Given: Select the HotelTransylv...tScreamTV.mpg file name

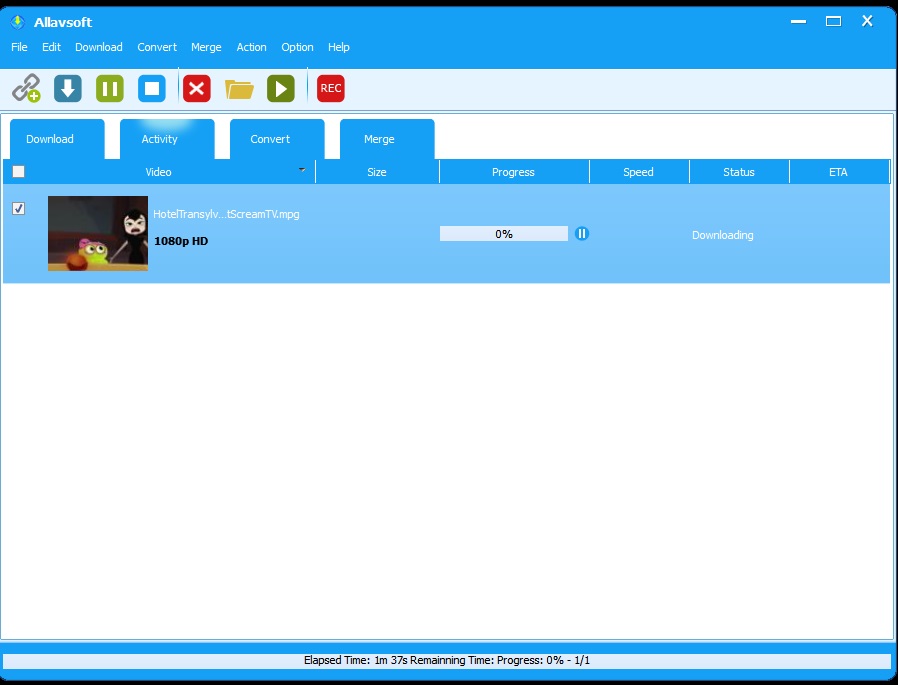Looking at the screenshot, I should 226,214.
